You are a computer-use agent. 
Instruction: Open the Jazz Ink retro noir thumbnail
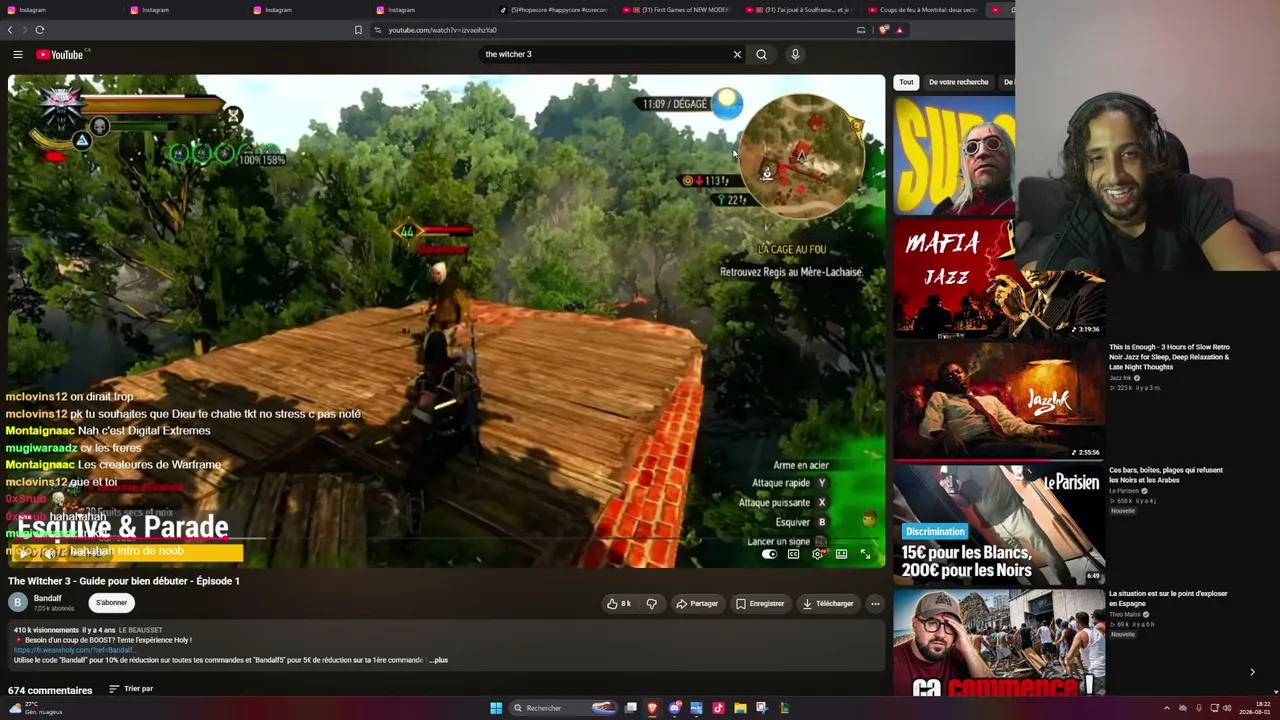pos(998,400)
